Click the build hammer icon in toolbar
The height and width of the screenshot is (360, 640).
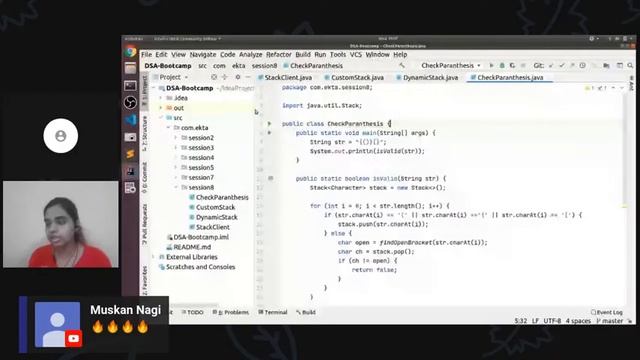pyautogui.click(x=402, y=65)
